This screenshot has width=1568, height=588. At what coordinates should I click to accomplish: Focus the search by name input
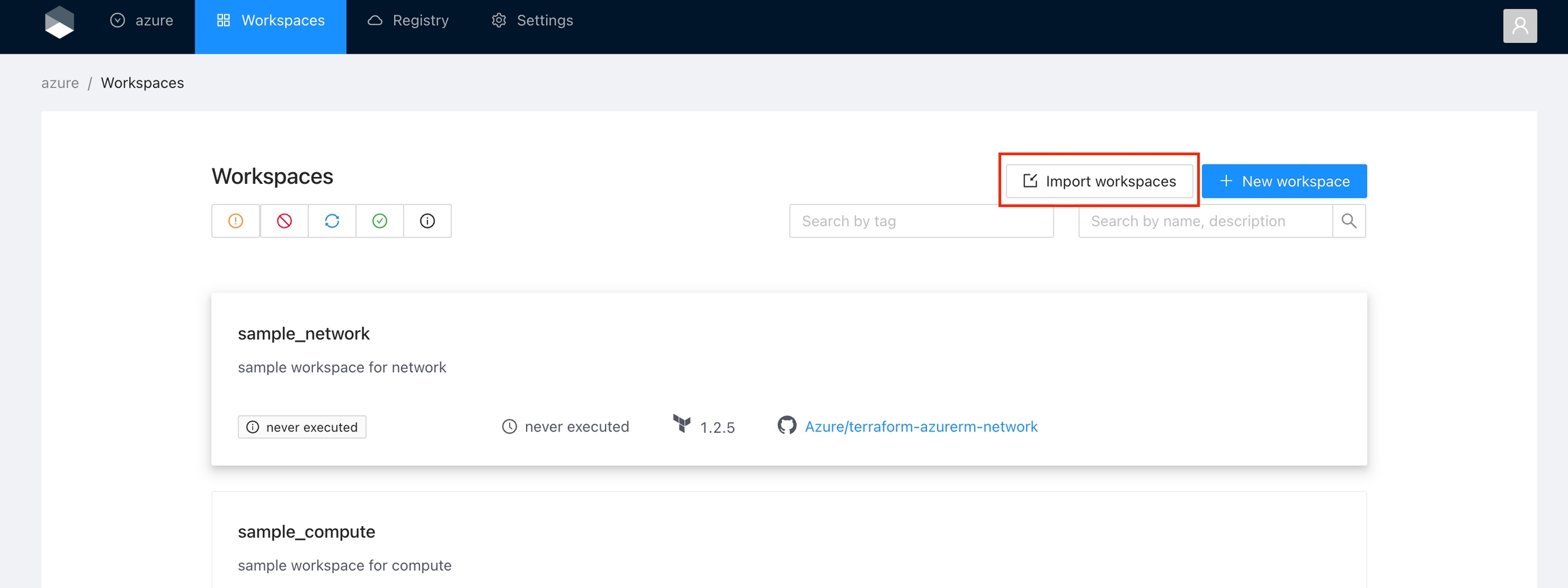[1205, 221]
